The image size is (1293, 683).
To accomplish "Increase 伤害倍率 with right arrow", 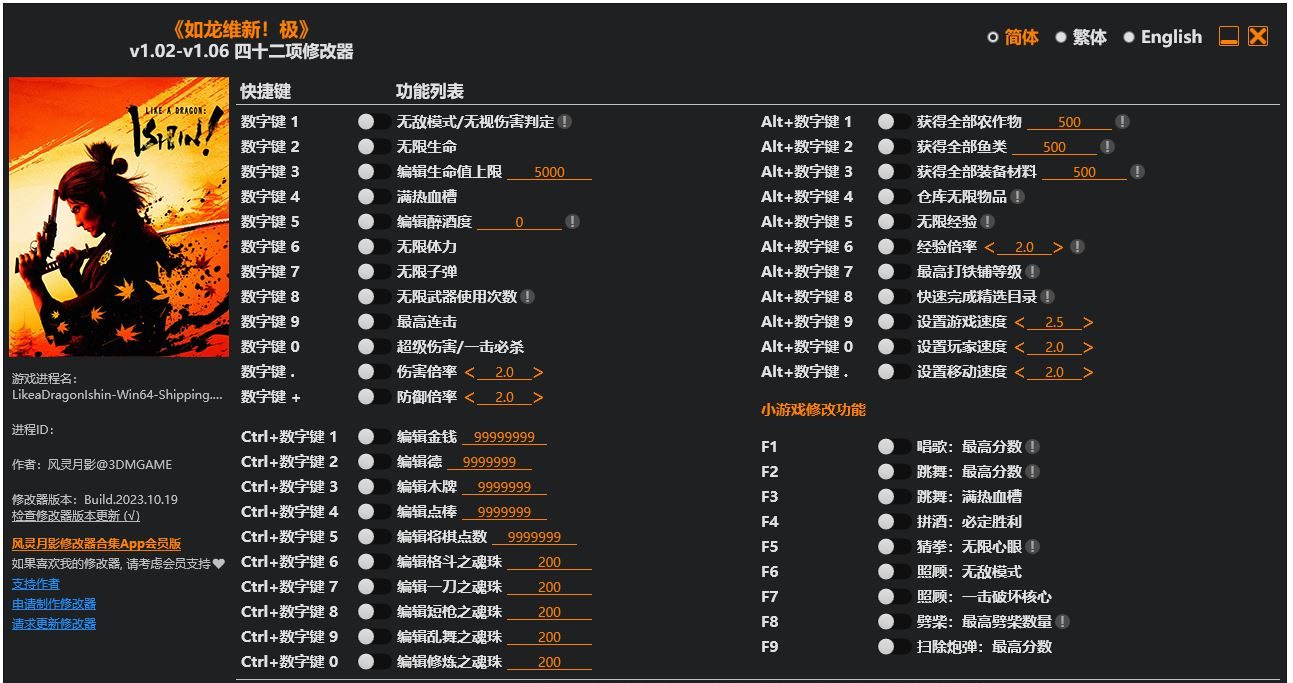I will click(538, 372).
